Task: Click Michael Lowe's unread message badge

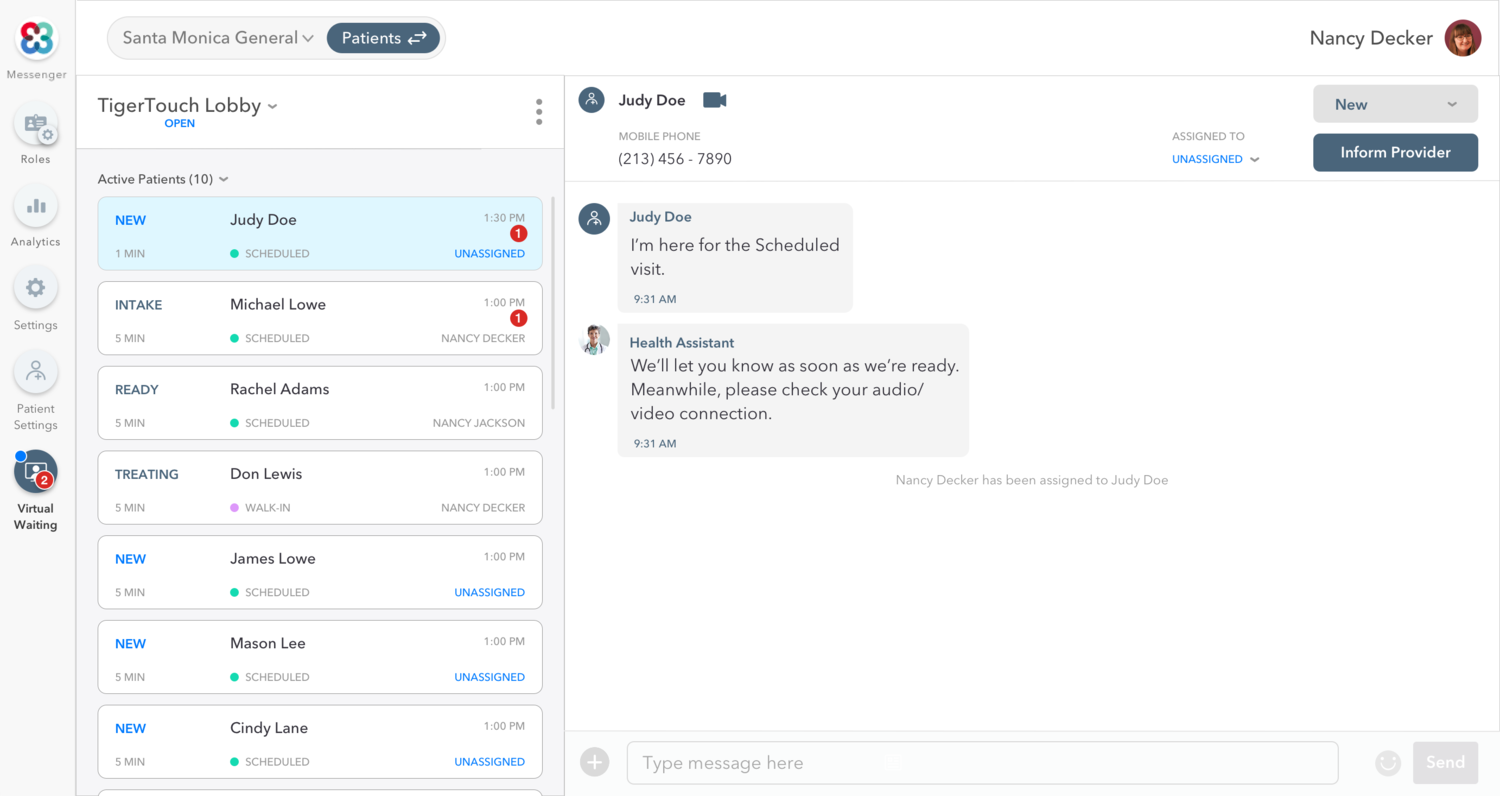Action: pyautogui.click(x=518, y=319)
